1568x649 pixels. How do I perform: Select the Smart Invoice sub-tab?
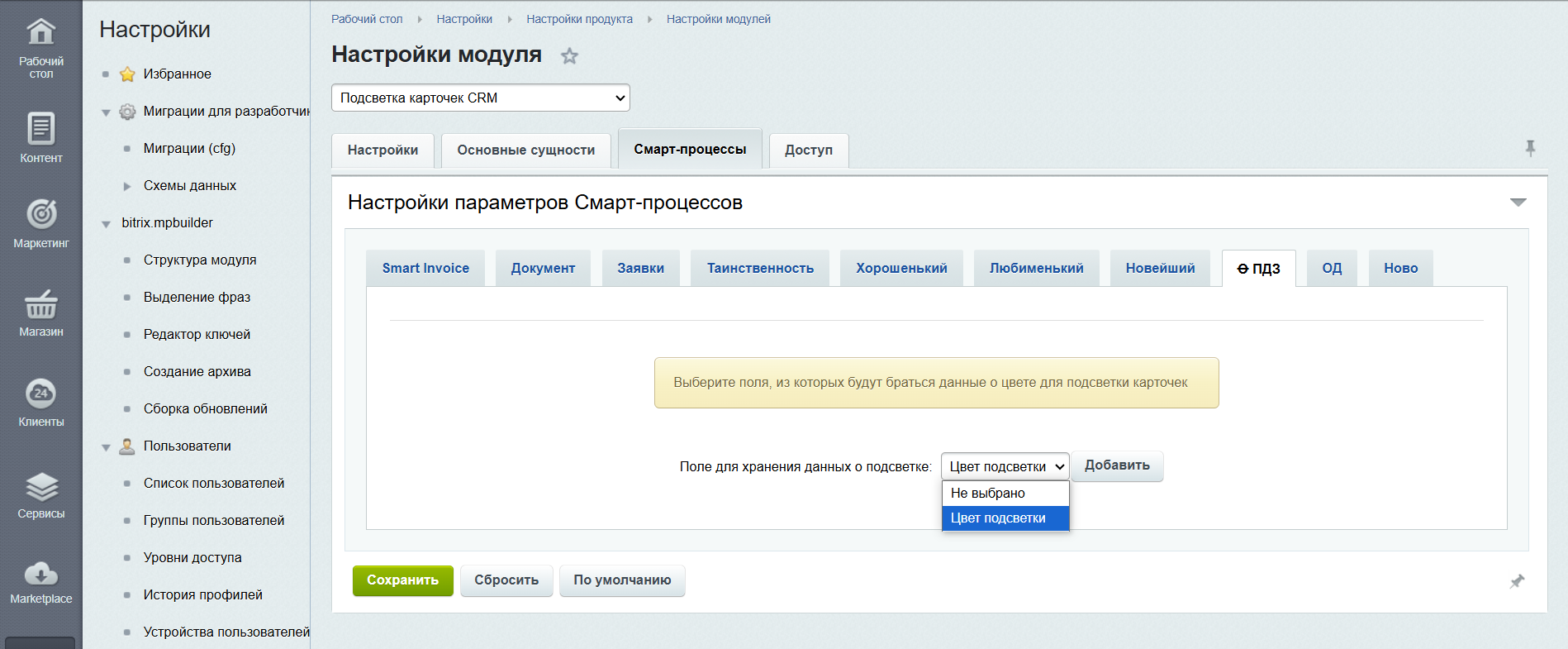(425, 269)
